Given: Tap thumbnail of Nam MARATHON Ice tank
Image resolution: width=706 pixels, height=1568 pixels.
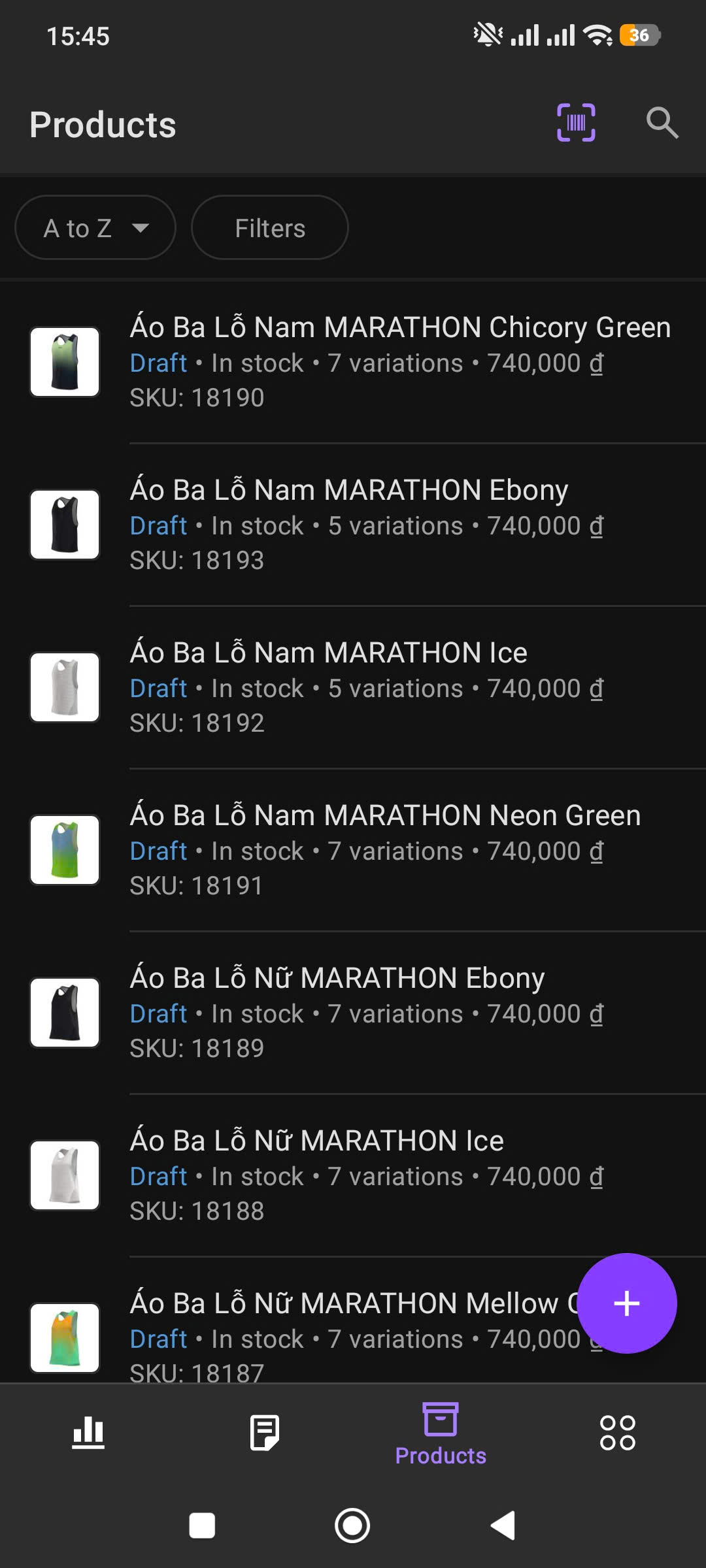Looking at the screenshot, I should tap(65, 687).
